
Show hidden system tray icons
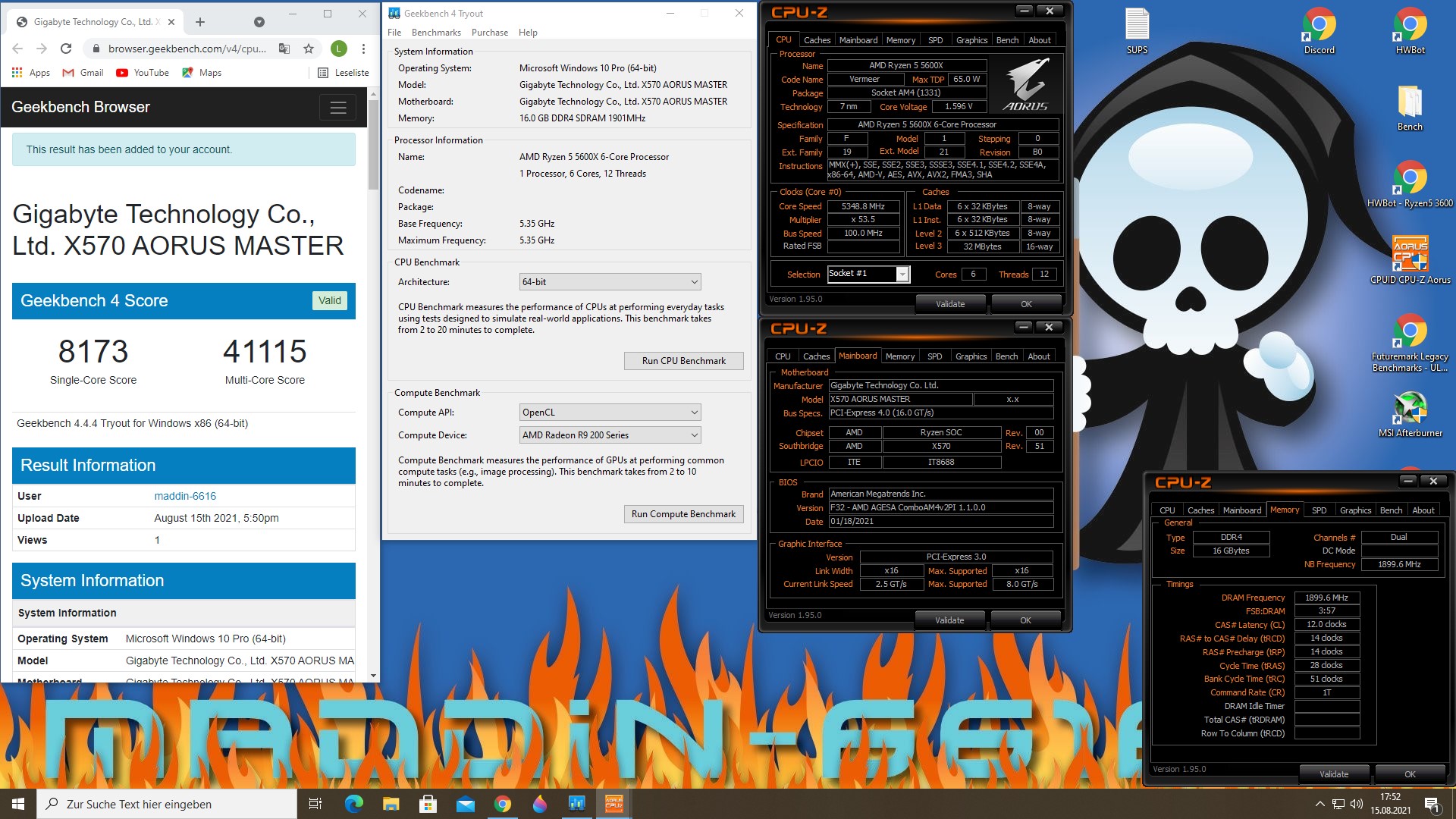[x=1319, y=804]
